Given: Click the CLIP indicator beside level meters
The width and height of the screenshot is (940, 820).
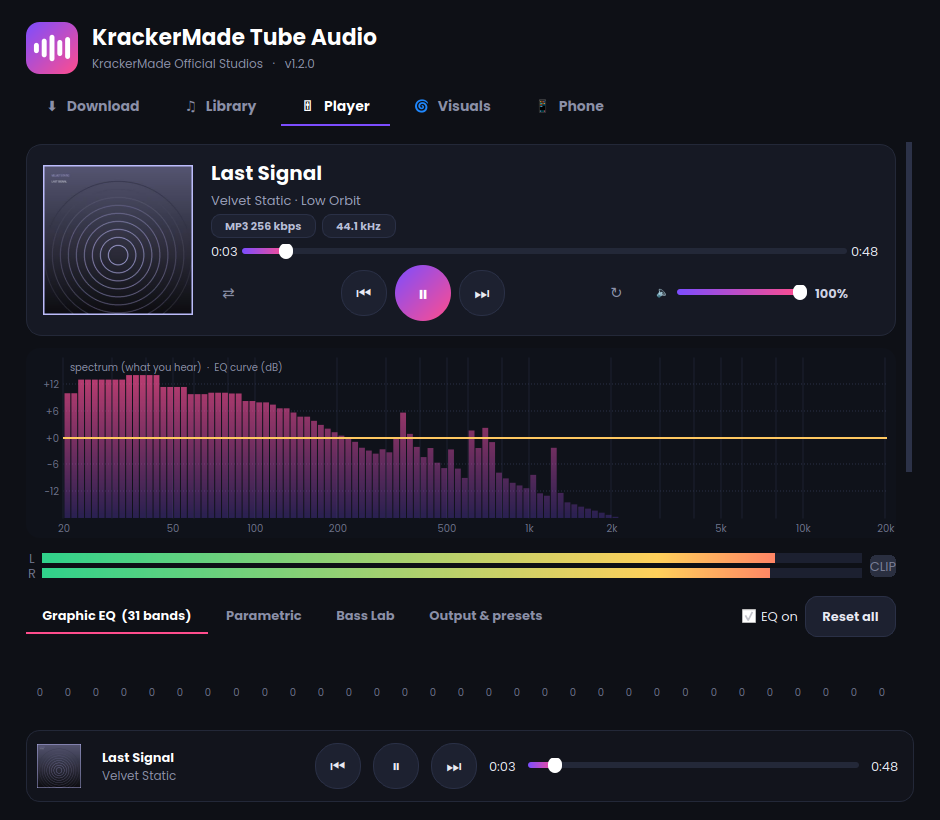Looking at the screenshot, I should (x=883, y=566).
